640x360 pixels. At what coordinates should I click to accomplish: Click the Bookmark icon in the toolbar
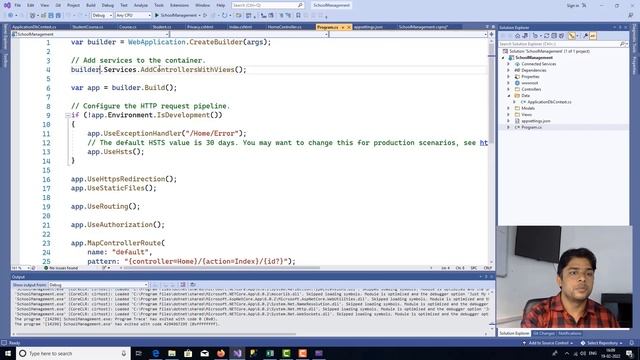298,15
